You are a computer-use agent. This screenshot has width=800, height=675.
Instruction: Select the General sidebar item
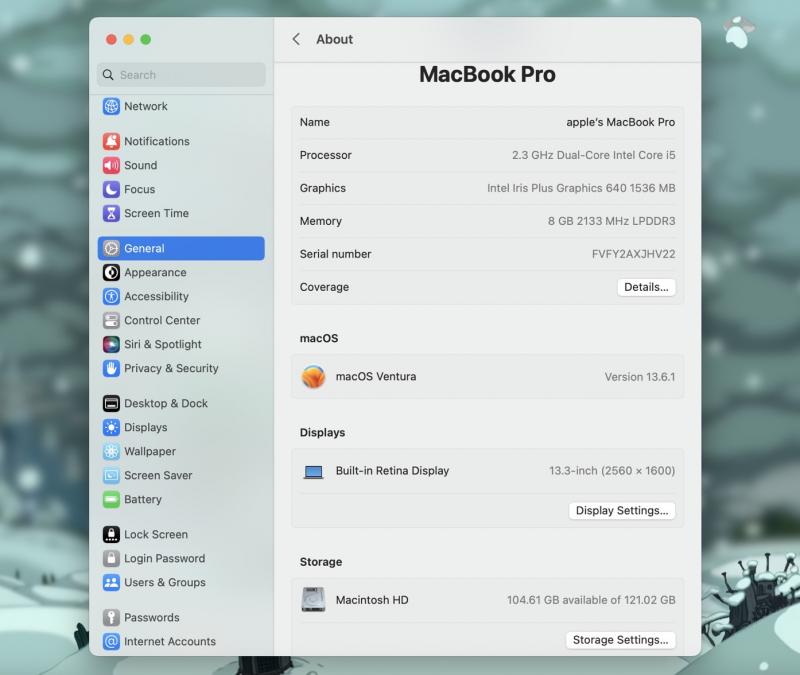click(x=181, y=248)
